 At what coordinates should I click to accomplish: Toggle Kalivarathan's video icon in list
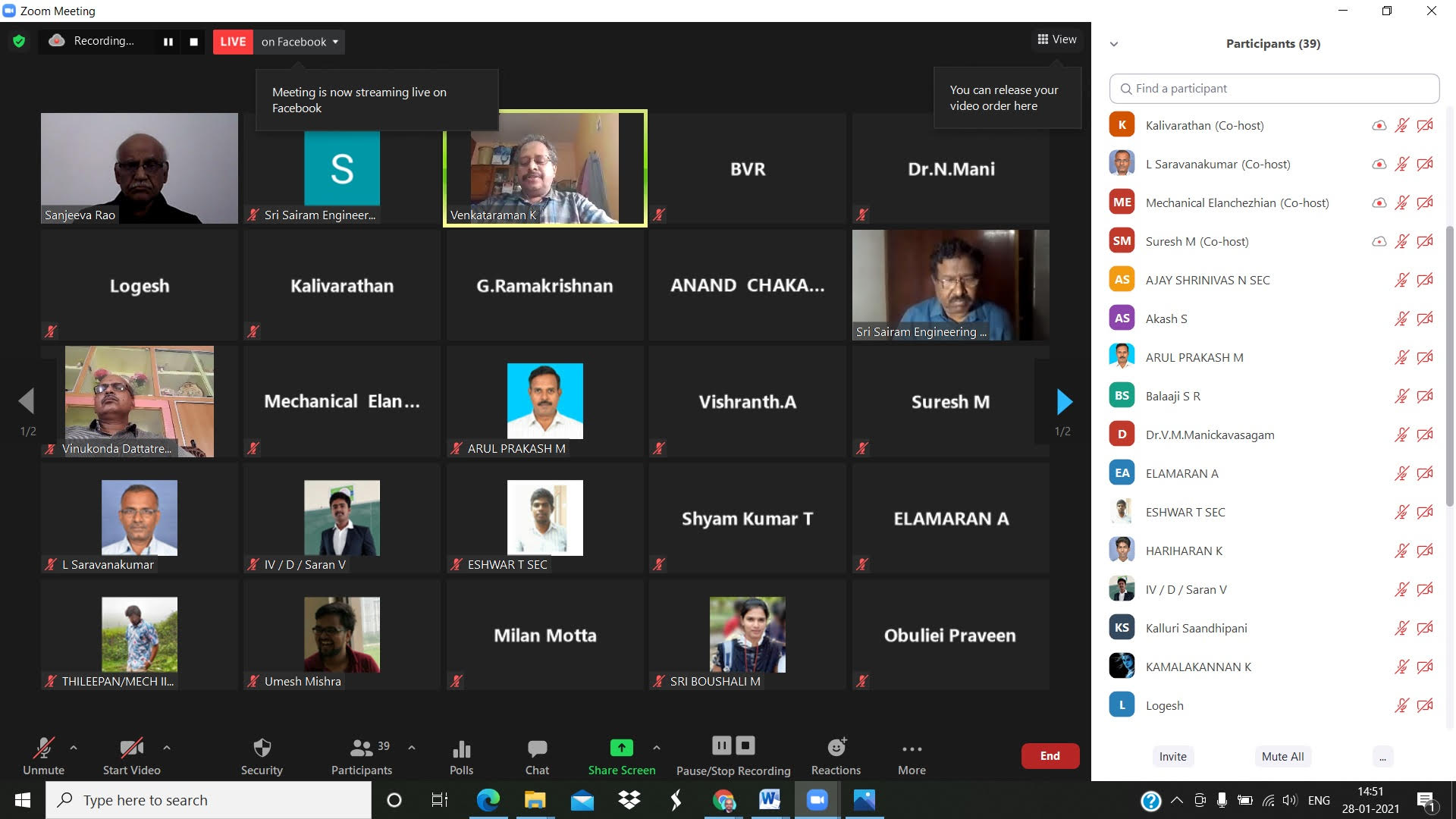click(1425, 126)
